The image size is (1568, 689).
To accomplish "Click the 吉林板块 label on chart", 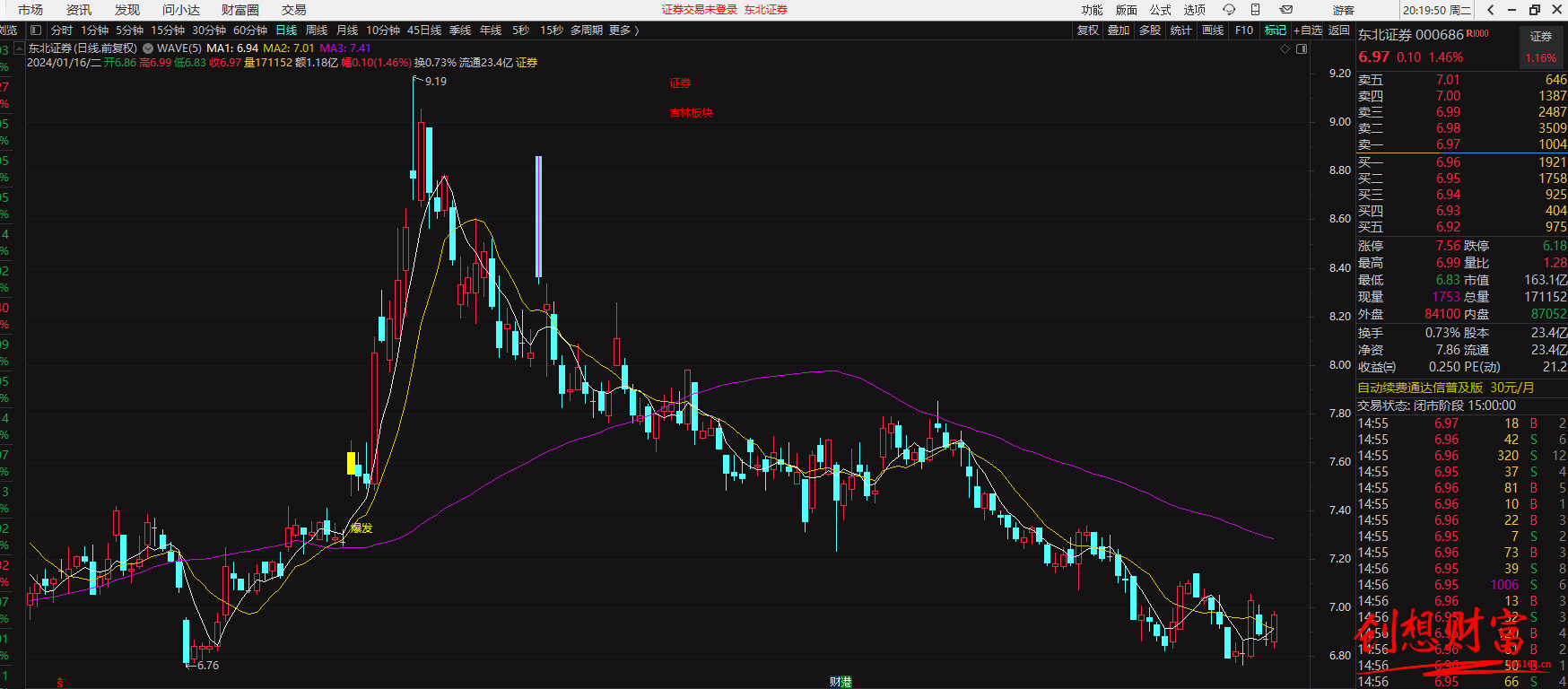I will coord(691,113).
